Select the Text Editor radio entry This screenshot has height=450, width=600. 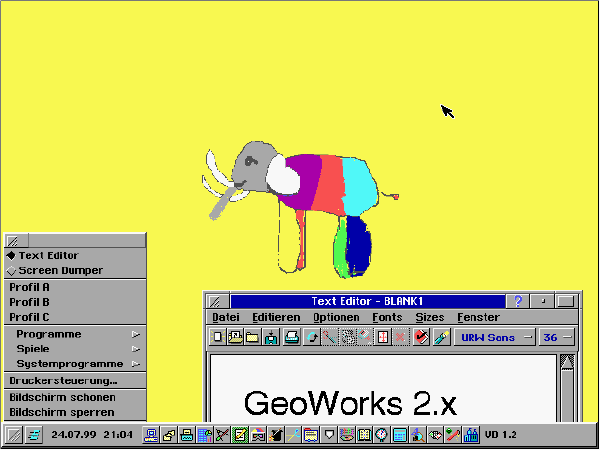click(x=48, y=255)
